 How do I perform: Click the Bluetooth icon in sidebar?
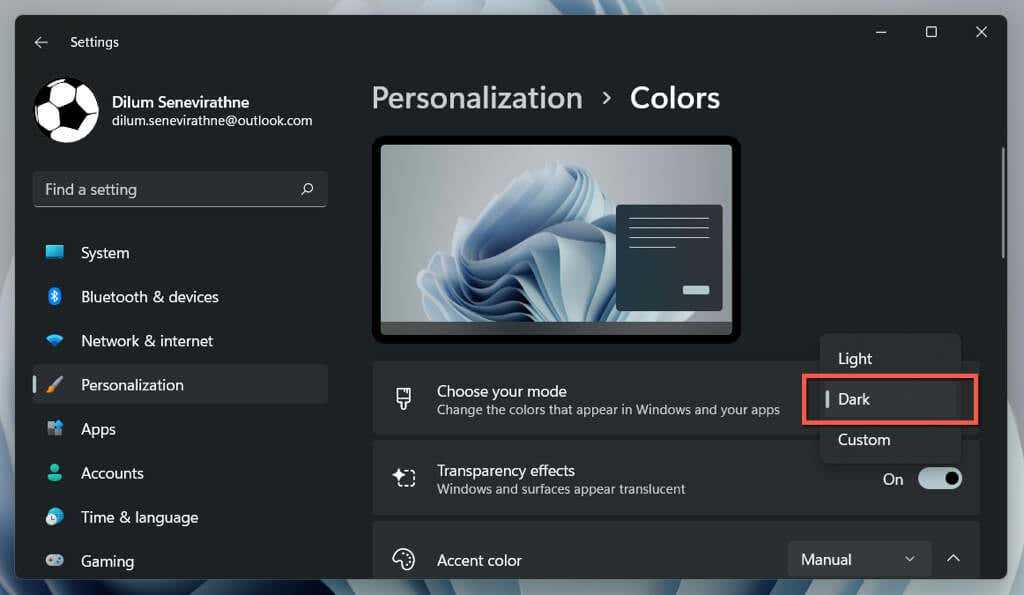55,297
